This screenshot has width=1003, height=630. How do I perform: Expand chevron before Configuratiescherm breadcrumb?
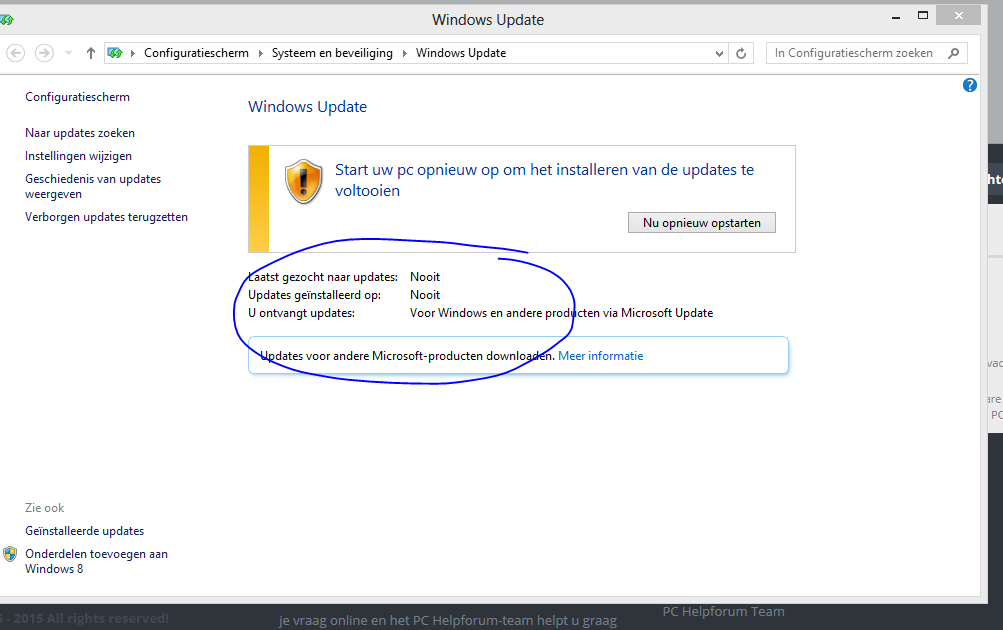point(132,54)
